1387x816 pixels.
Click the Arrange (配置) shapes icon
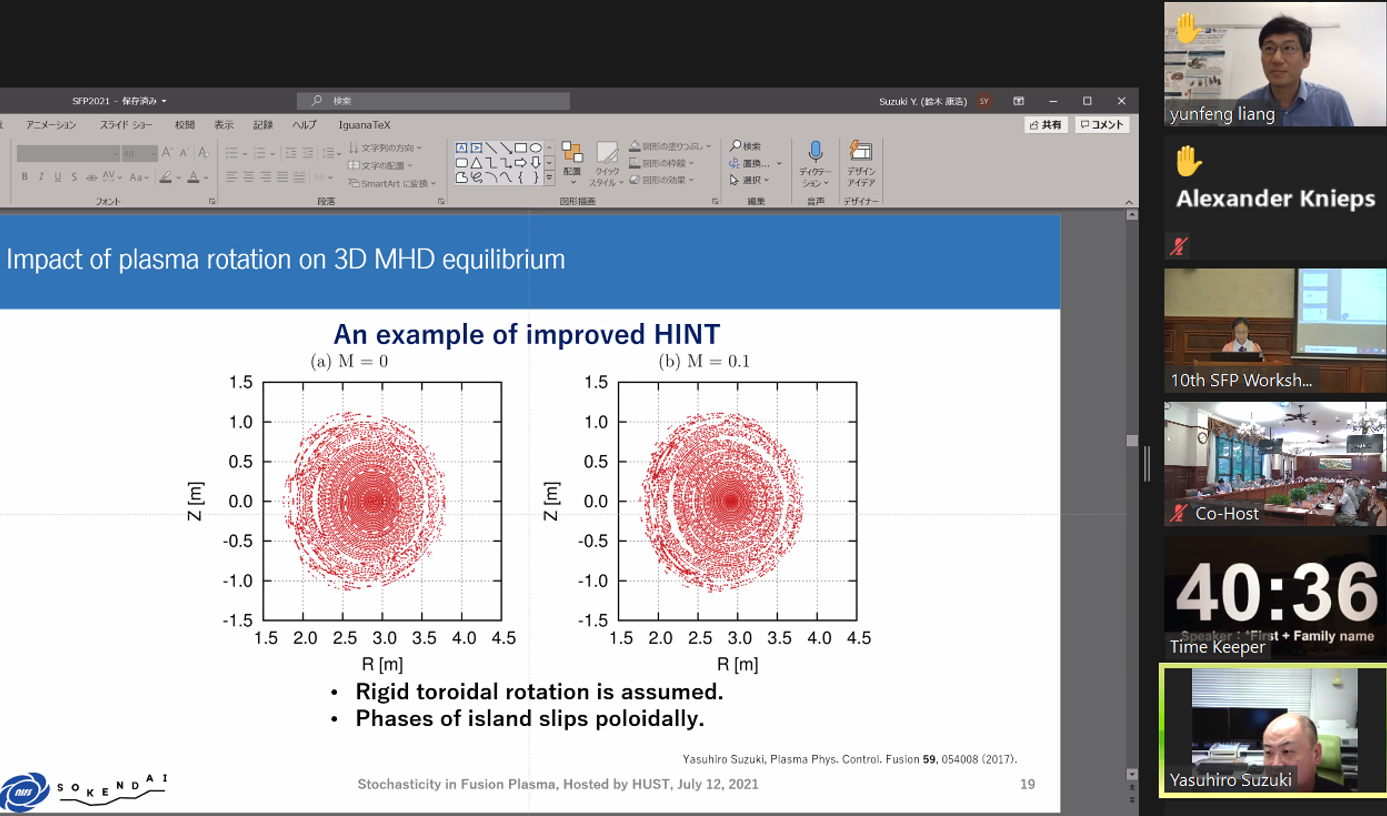[x=572, y=153]
